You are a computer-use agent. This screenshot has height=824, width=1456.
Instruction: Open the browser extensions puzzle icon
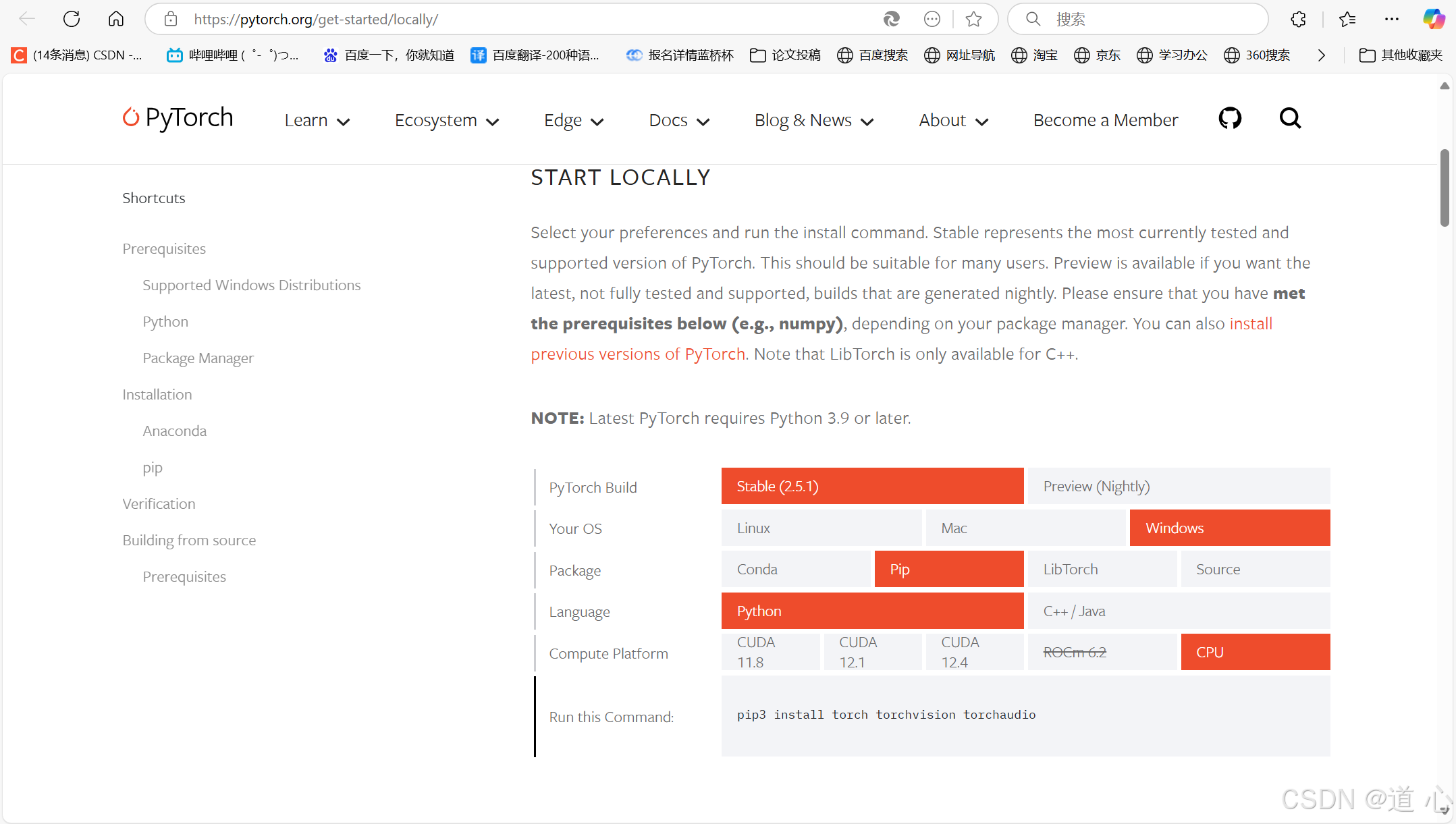1298,19
